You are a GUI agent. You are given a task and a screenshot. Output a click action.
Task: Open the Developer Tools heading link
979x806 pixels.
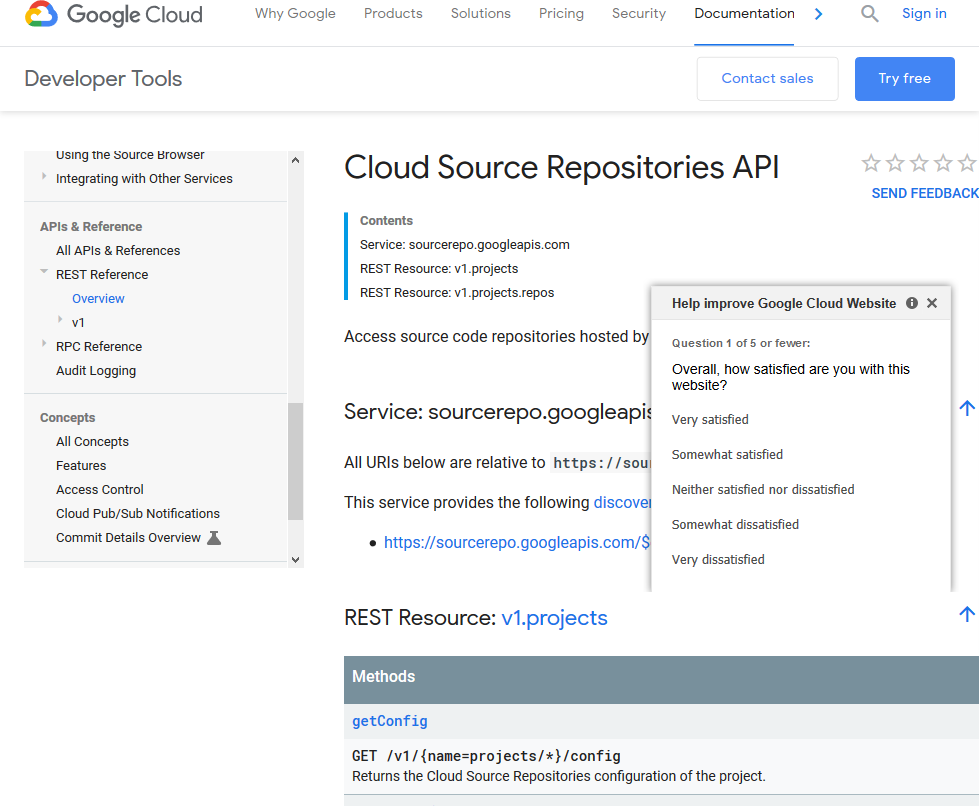(x=103, y=79)
